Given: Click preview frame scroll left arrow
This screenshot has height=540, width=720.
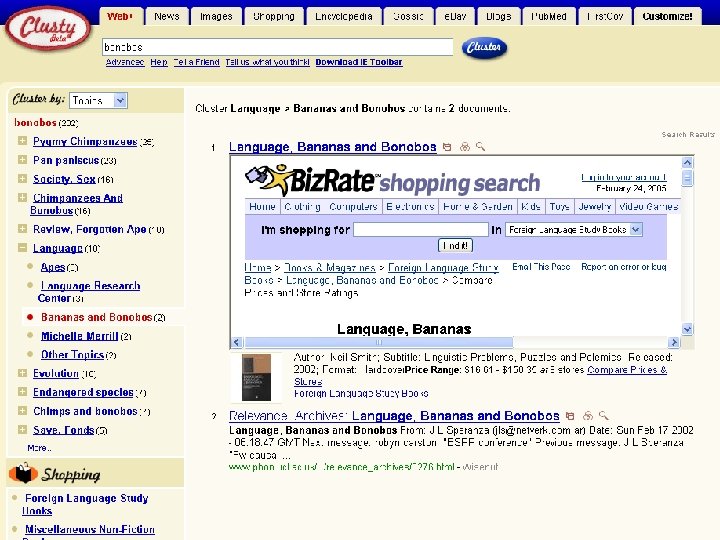Looking at the screenshot, I should 236,342.
